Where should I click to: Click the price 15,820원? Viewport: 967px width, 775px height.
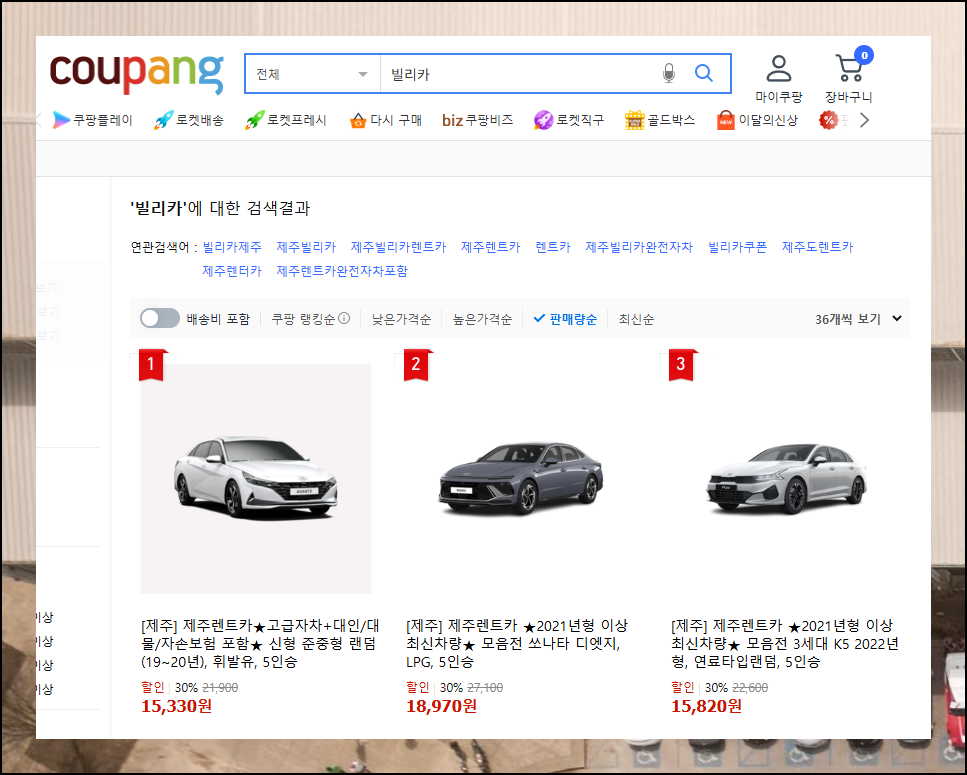706,706
